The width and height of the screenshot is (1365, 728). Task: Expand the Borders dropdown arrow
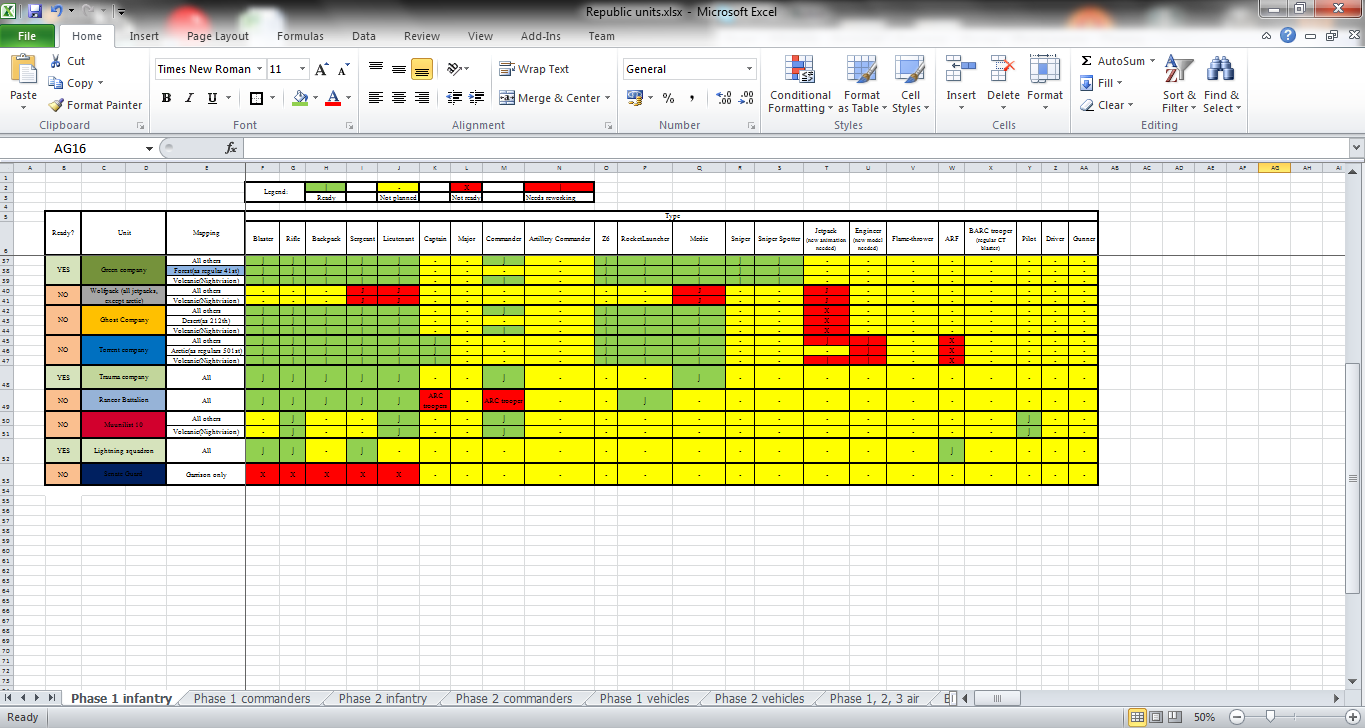point(273,98)
